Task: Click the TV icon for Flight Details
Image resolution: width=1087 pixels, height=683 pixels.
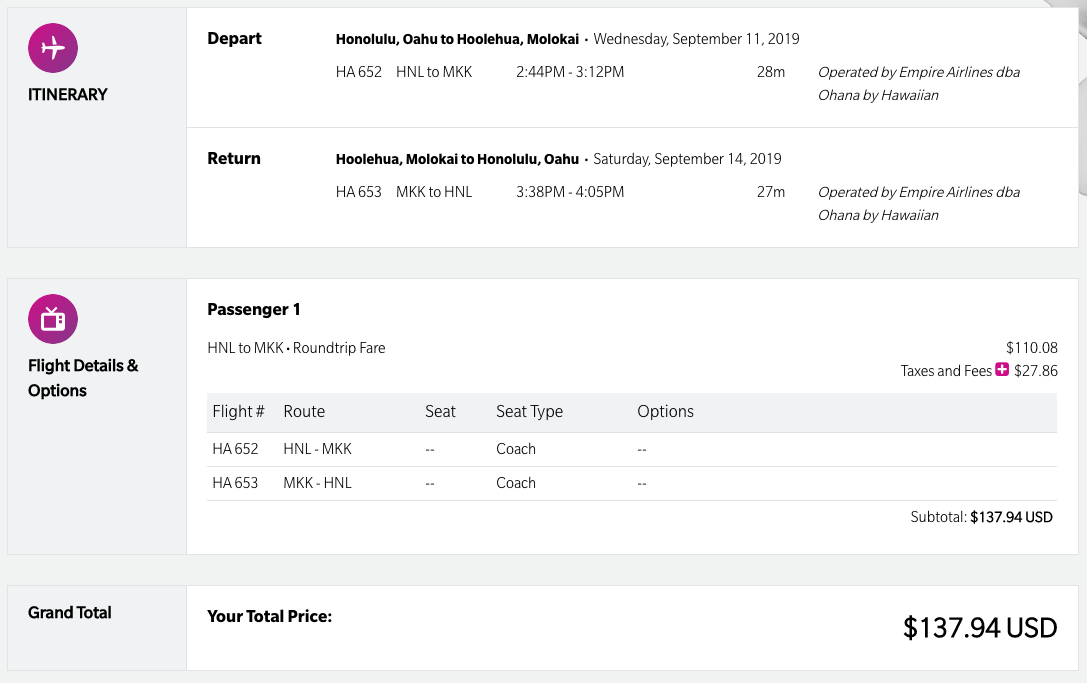Action: click(52, 319)
